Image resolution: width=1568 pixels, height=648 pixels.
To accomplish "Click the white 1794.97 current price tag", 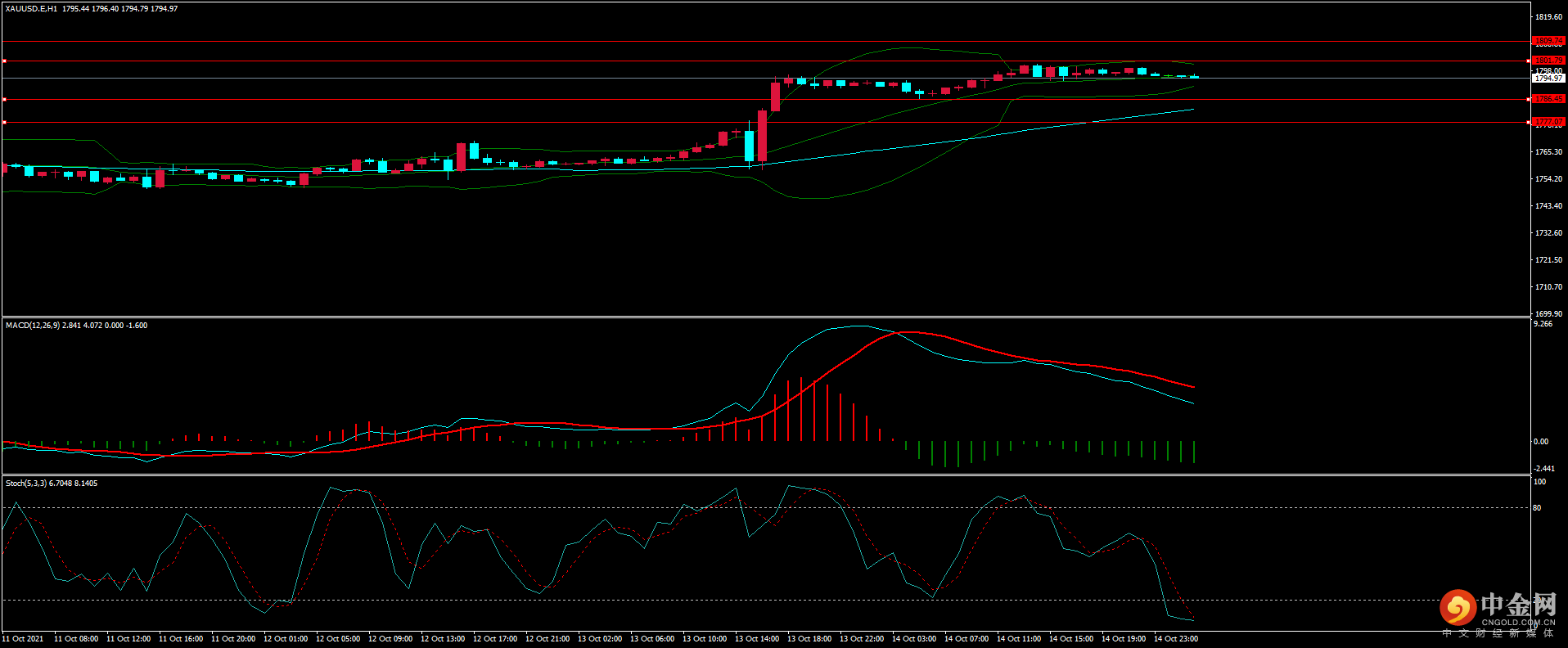I will pyautogui.click(x=1548, y=79).
